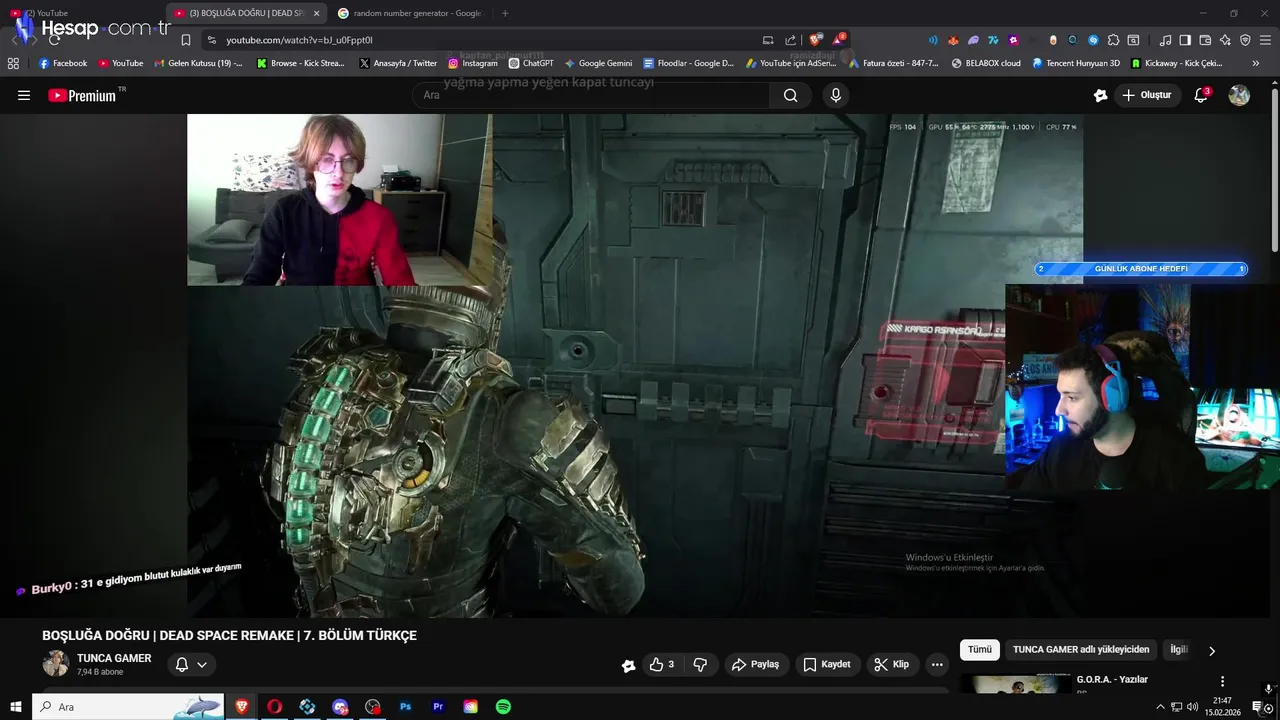Click the taskbar search box 'Ara'
This screenshot has width=1280, height=720.
click(128, 707)
